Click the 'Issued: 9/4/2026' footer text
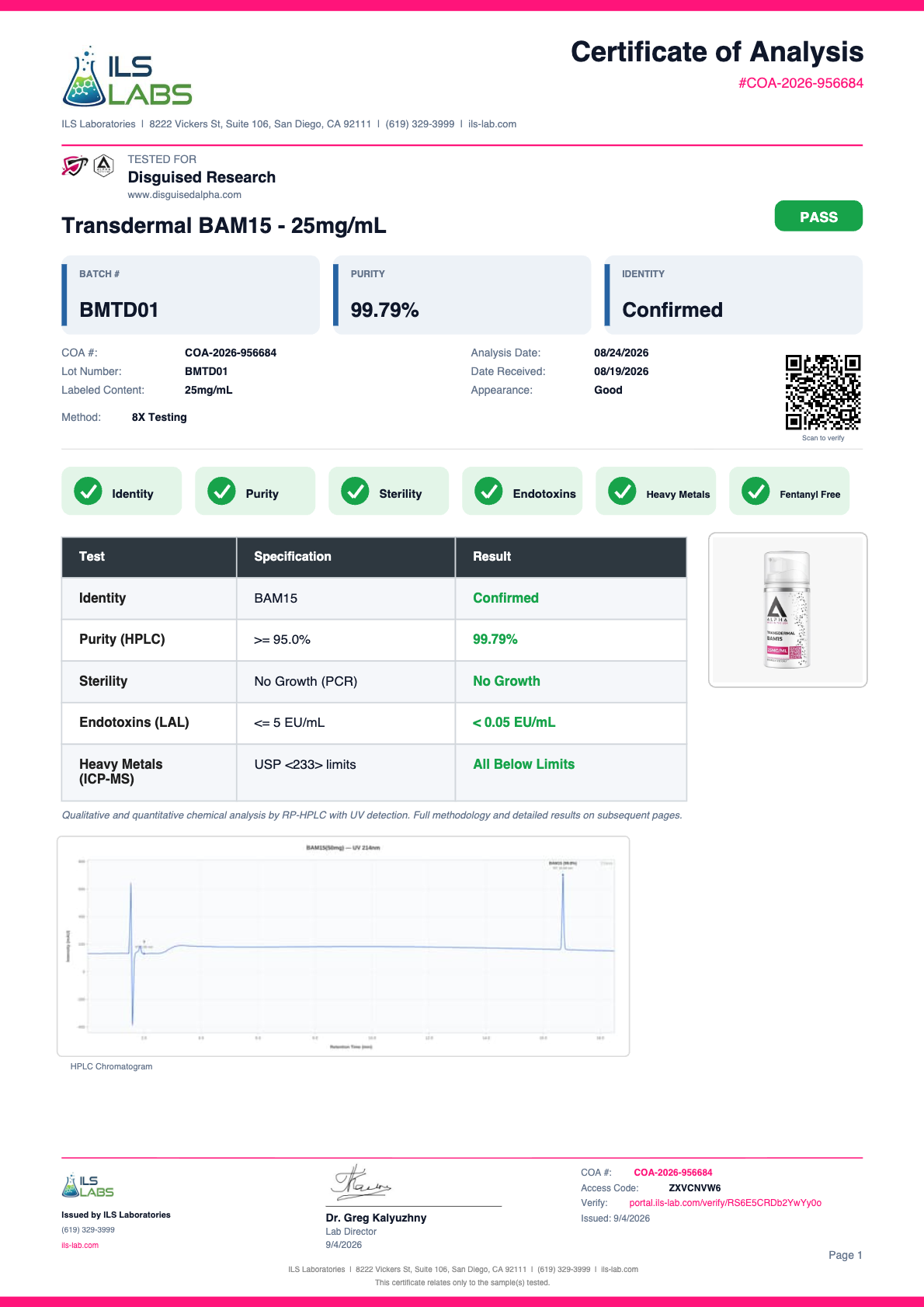Viewport: 924px width, 1307px height. (615, 1218)
